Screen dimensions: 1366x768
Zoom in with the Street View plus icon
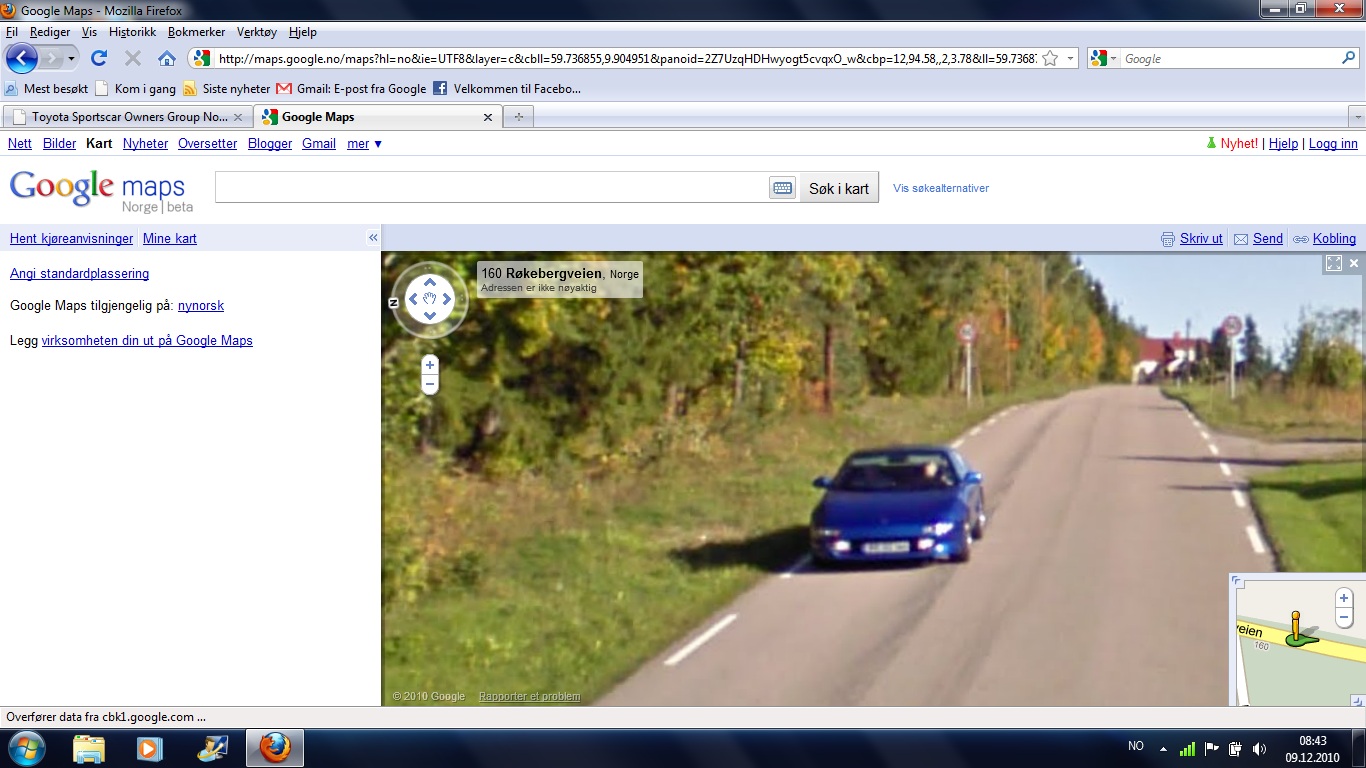[429, 364]
